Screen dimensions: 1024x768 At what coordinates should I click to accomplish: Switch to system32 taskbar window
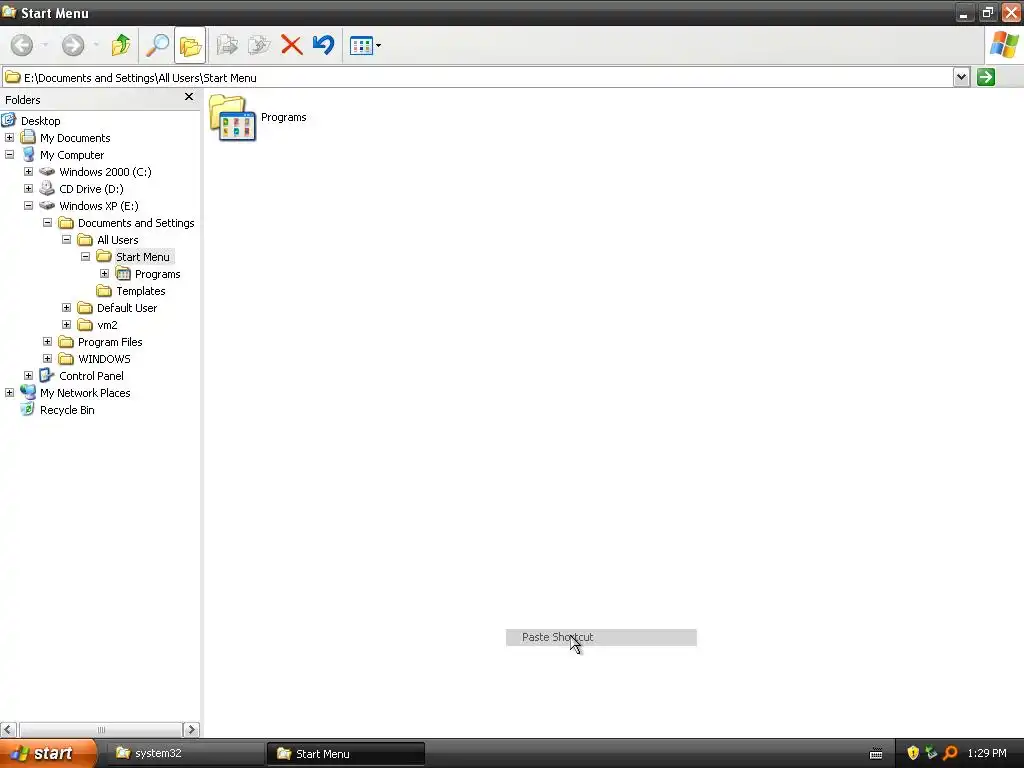point(185,753)
